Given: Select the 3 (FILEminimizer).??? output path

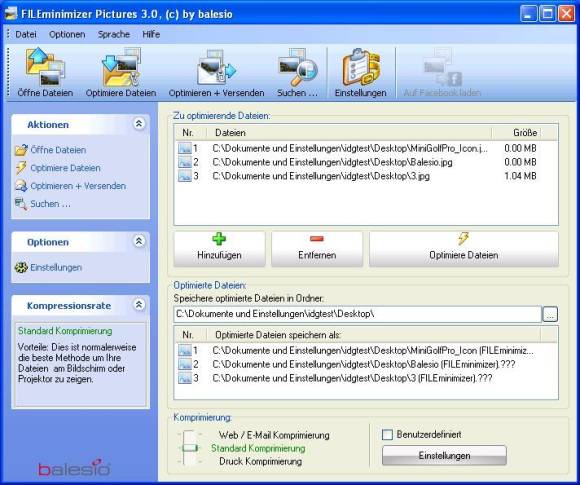Looking at the screenshot, I should [352, 378].
